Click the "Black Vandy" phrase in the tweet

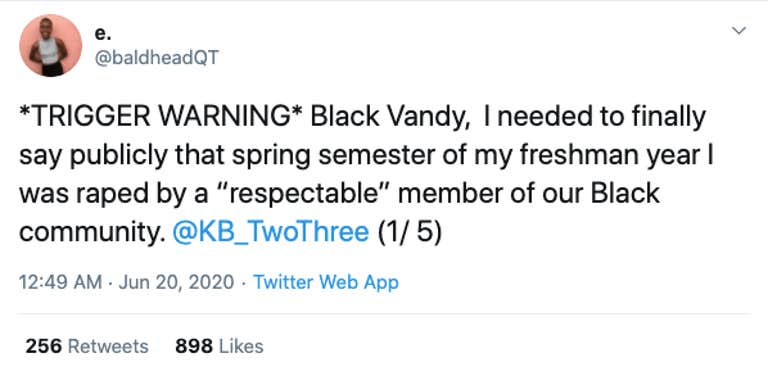(390, 118)
